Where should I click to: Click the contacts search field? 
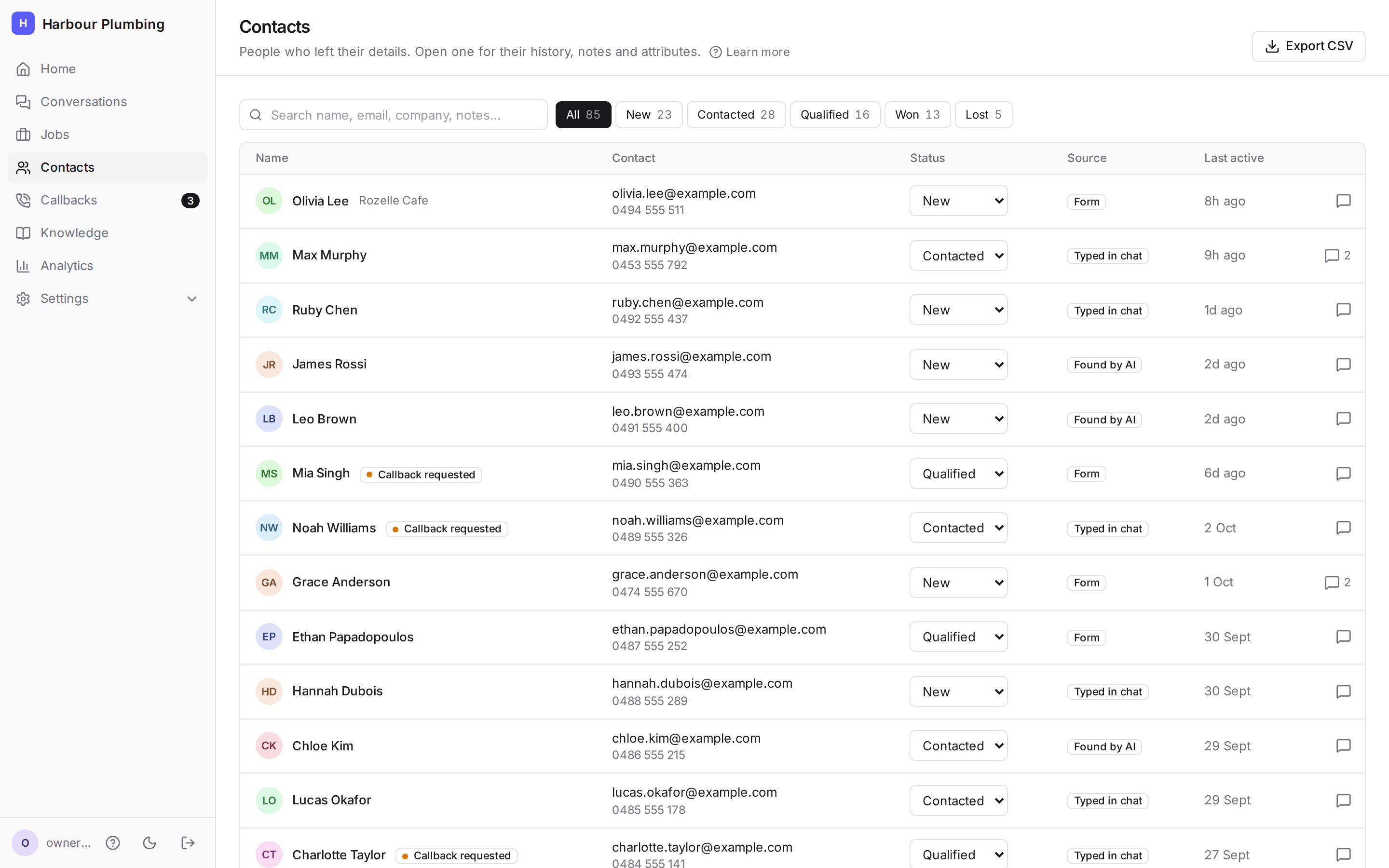click(x=393, y=115)
